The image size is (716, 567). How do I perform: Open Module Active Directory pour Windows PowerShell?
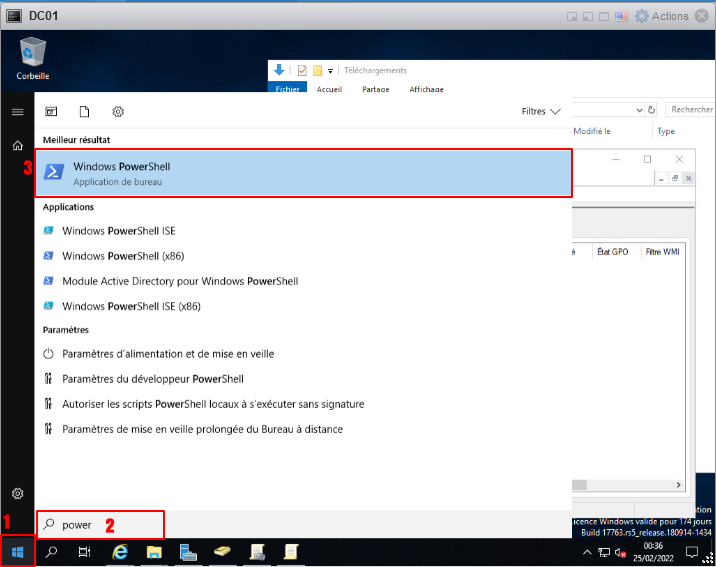click(x=180, y=281)
